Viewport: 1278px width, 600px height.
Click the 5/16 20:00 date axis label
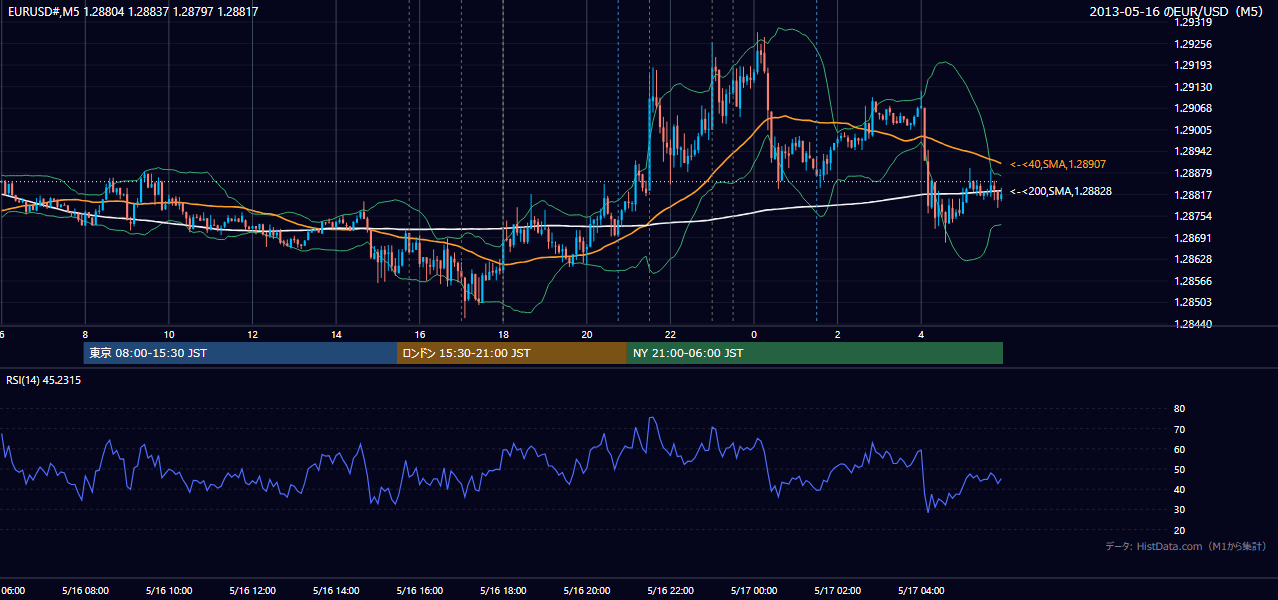click(586, 590)
